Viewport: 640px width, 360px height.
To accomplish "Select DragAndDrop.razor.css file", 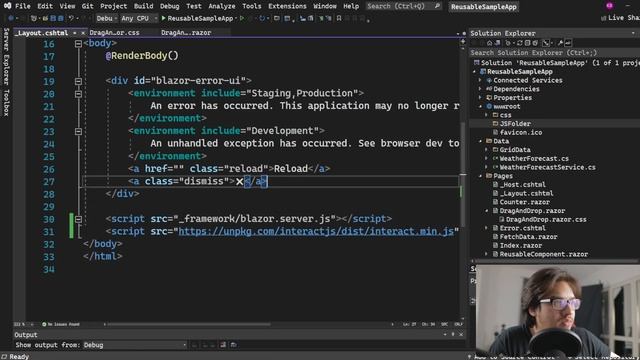I will tap(546, 220).
